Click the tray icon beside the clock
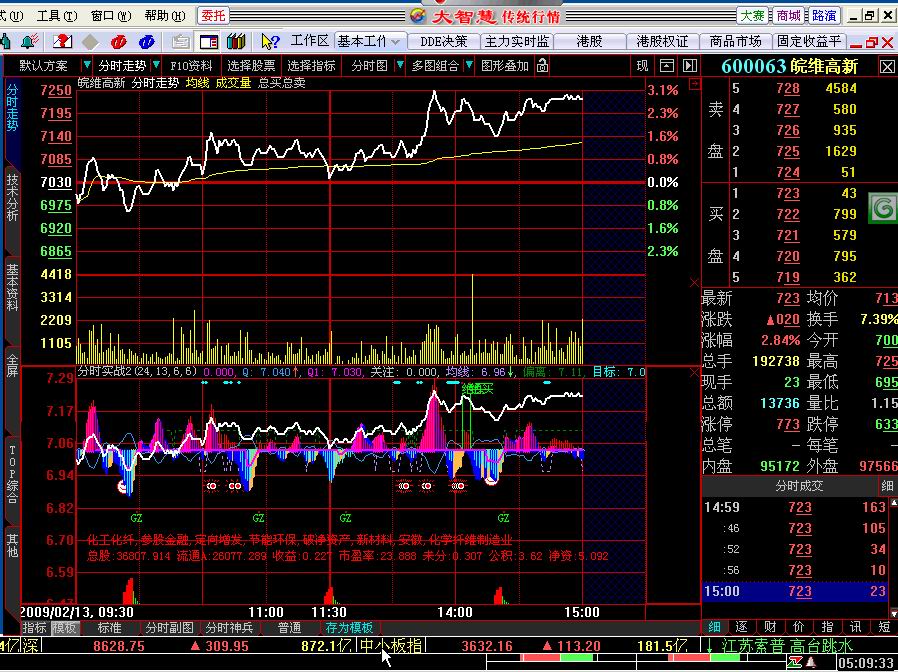The image size is (898, 672). tap(812, 663)
